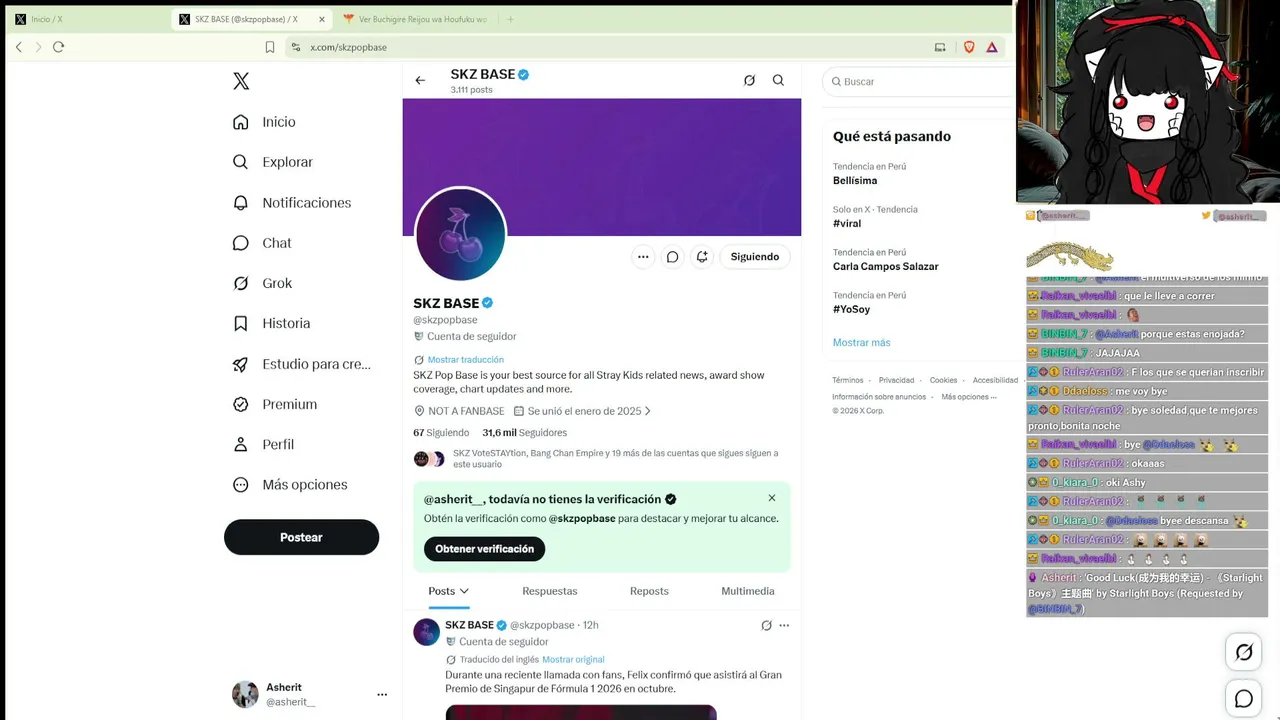
Task: Close the SKZ BASE browser tab
Action: click(x=320, y=19)
